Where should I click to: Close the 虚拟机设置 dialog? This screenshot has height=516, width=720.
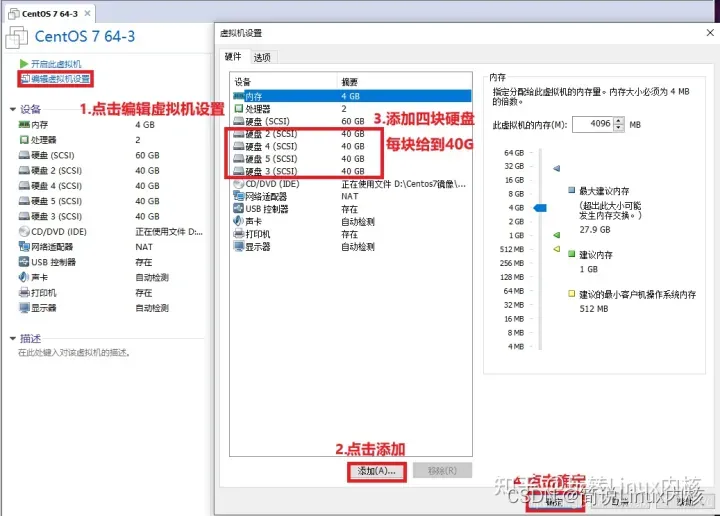pyautogui.click(x=710, y=33)
